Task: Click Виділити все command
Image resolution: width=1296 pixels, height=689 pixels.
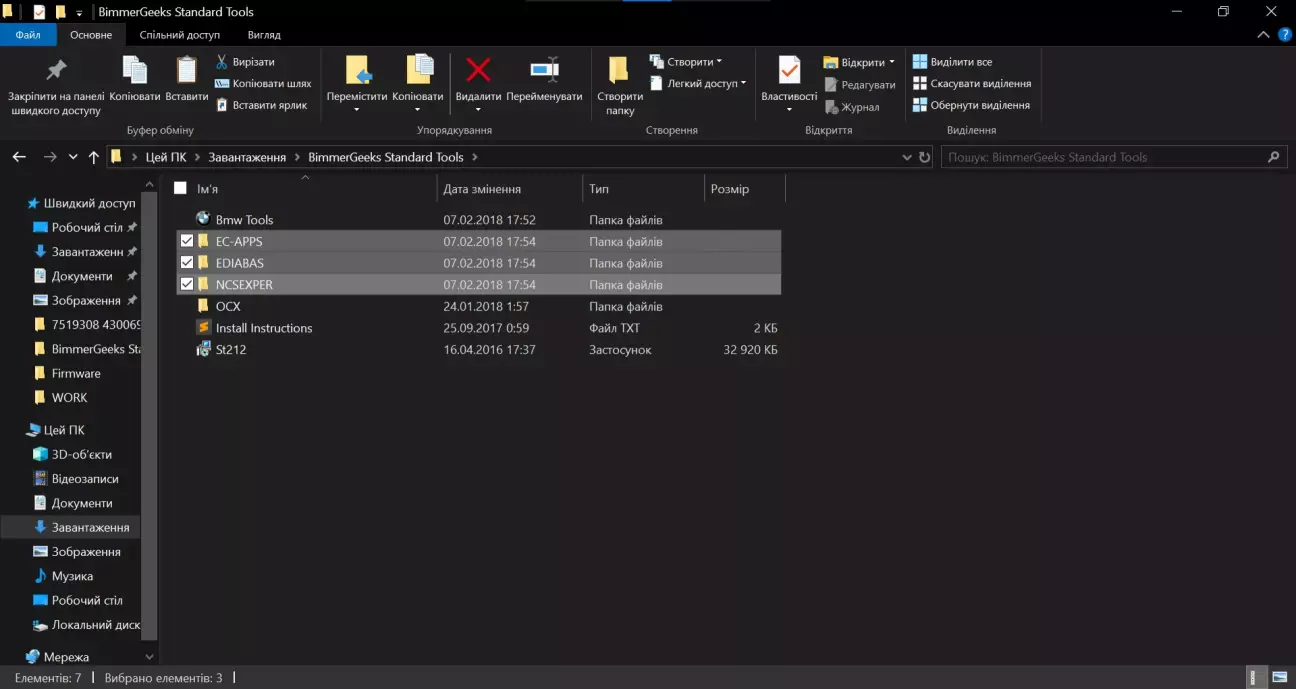Action: point(952,62)
